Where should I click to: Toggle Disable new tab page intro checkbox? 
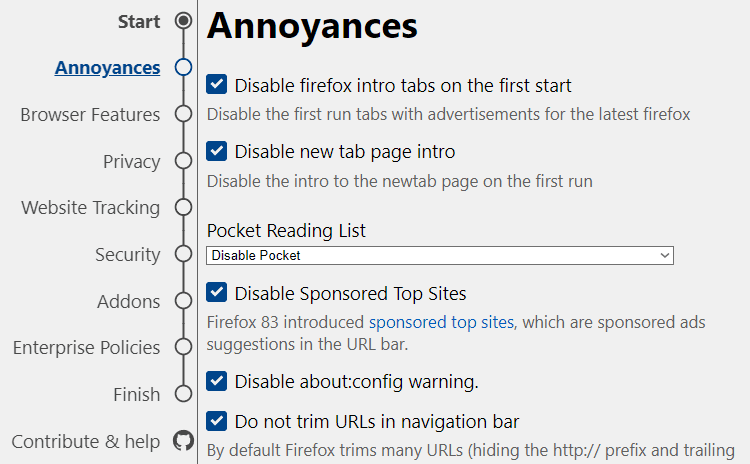tap(217, 151)
